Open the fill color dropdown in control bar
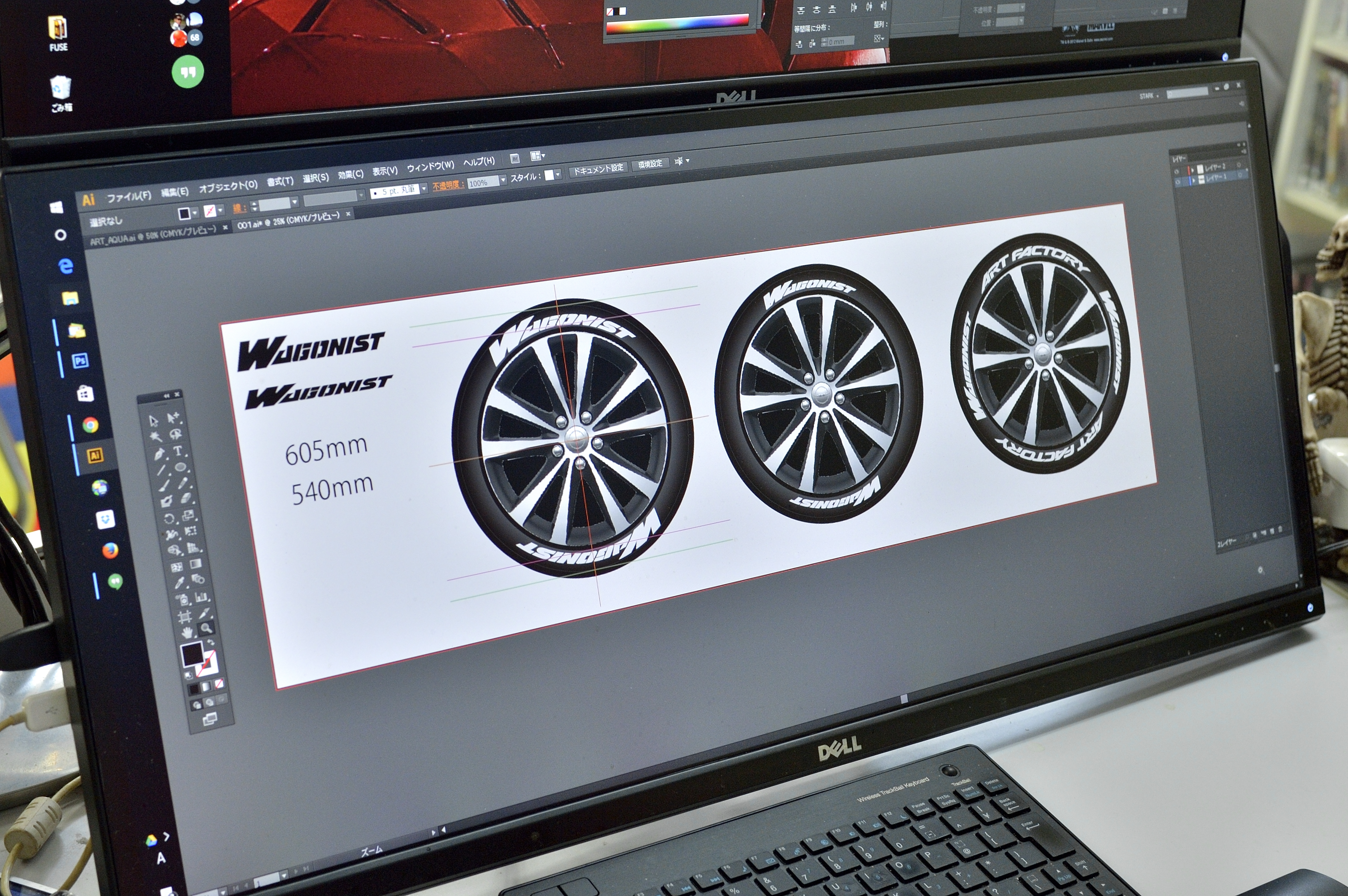 (195, 213)
